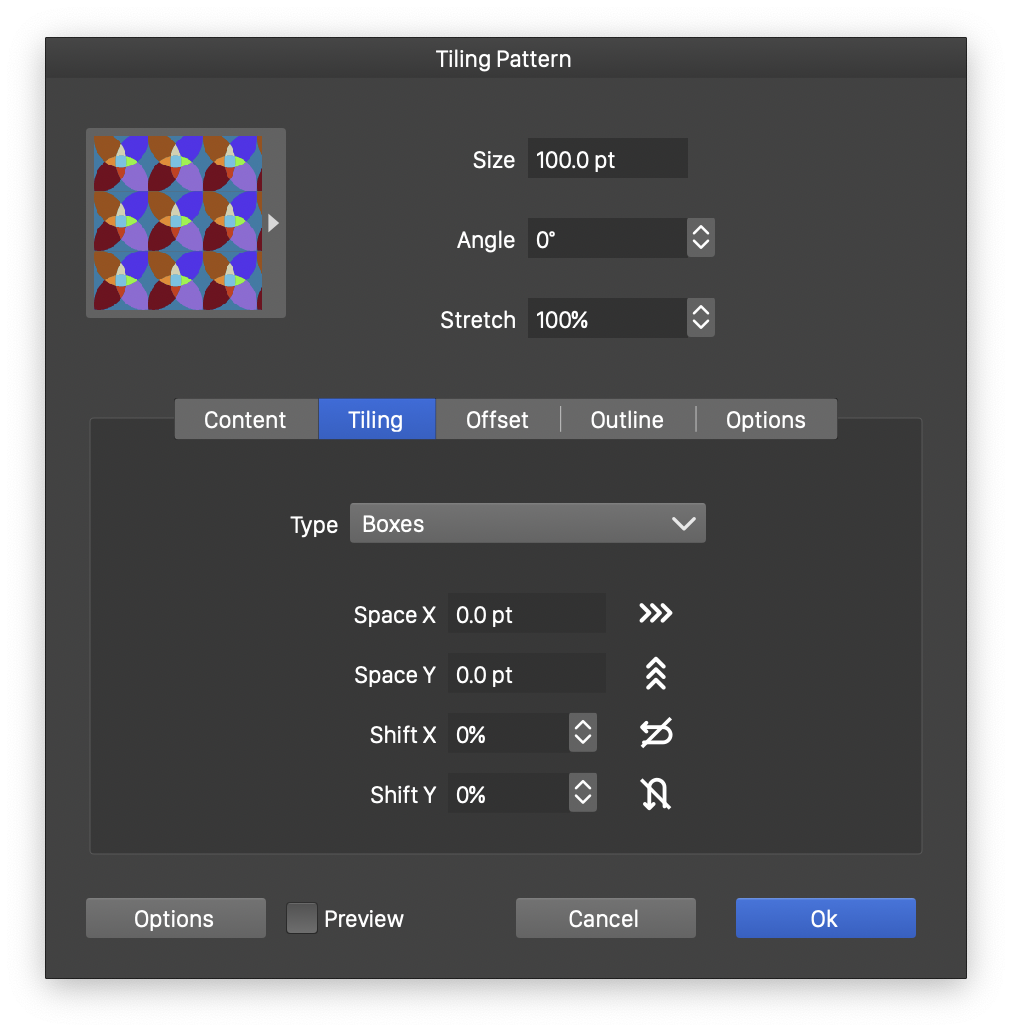Toggle the Preview checkbox
This screenshot has width=1012, height=1032.
tap(302, 918)
